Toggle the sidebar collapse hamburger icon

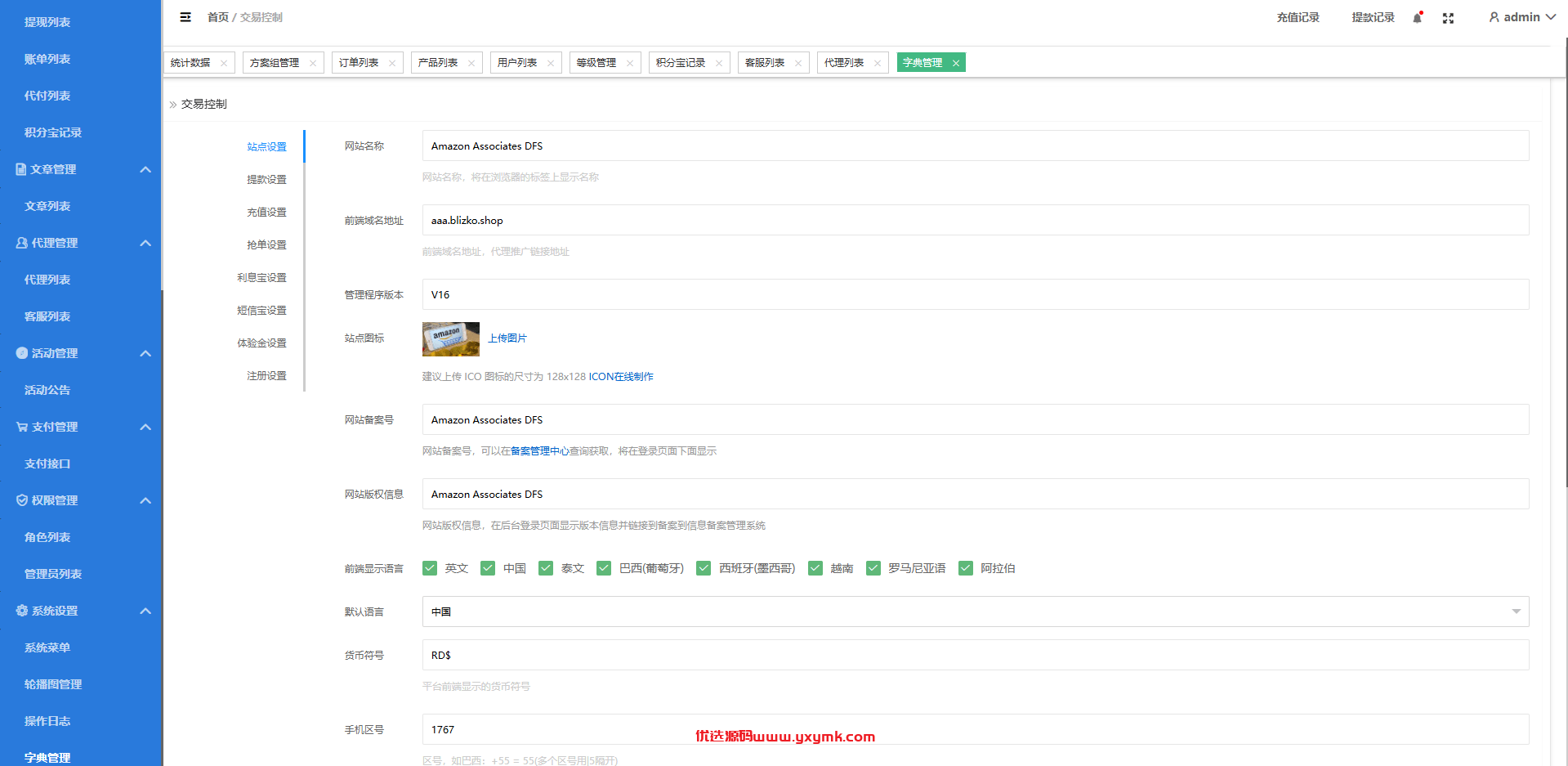tap(185, 17)
